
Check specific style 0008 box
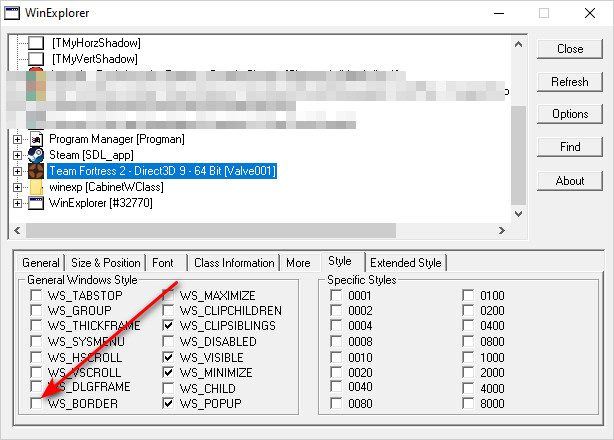(336, 341)
